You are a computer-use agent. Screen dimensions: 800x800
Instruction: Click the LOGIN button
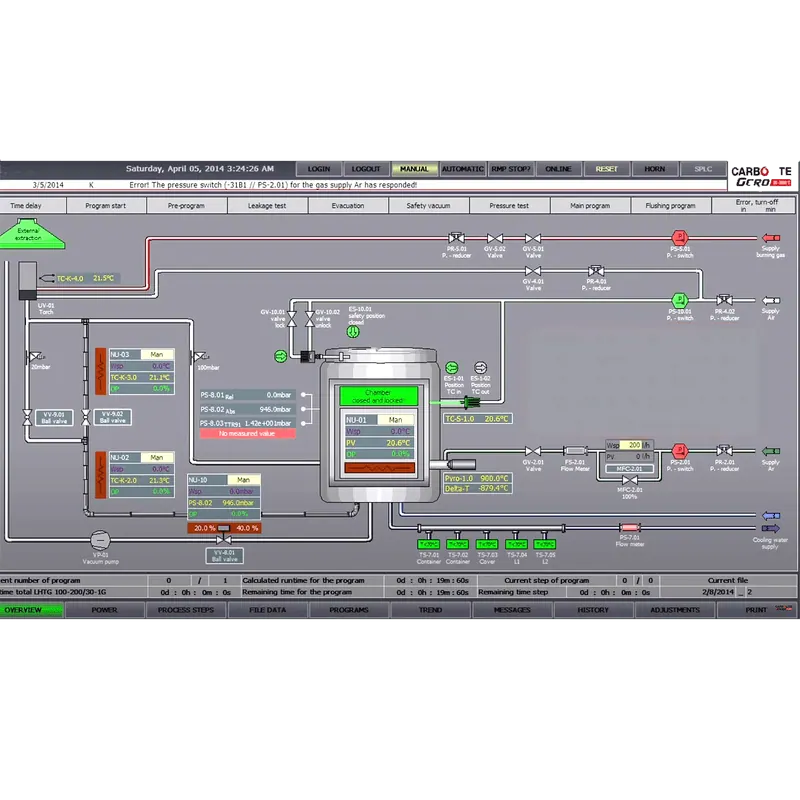click(318, 169)
